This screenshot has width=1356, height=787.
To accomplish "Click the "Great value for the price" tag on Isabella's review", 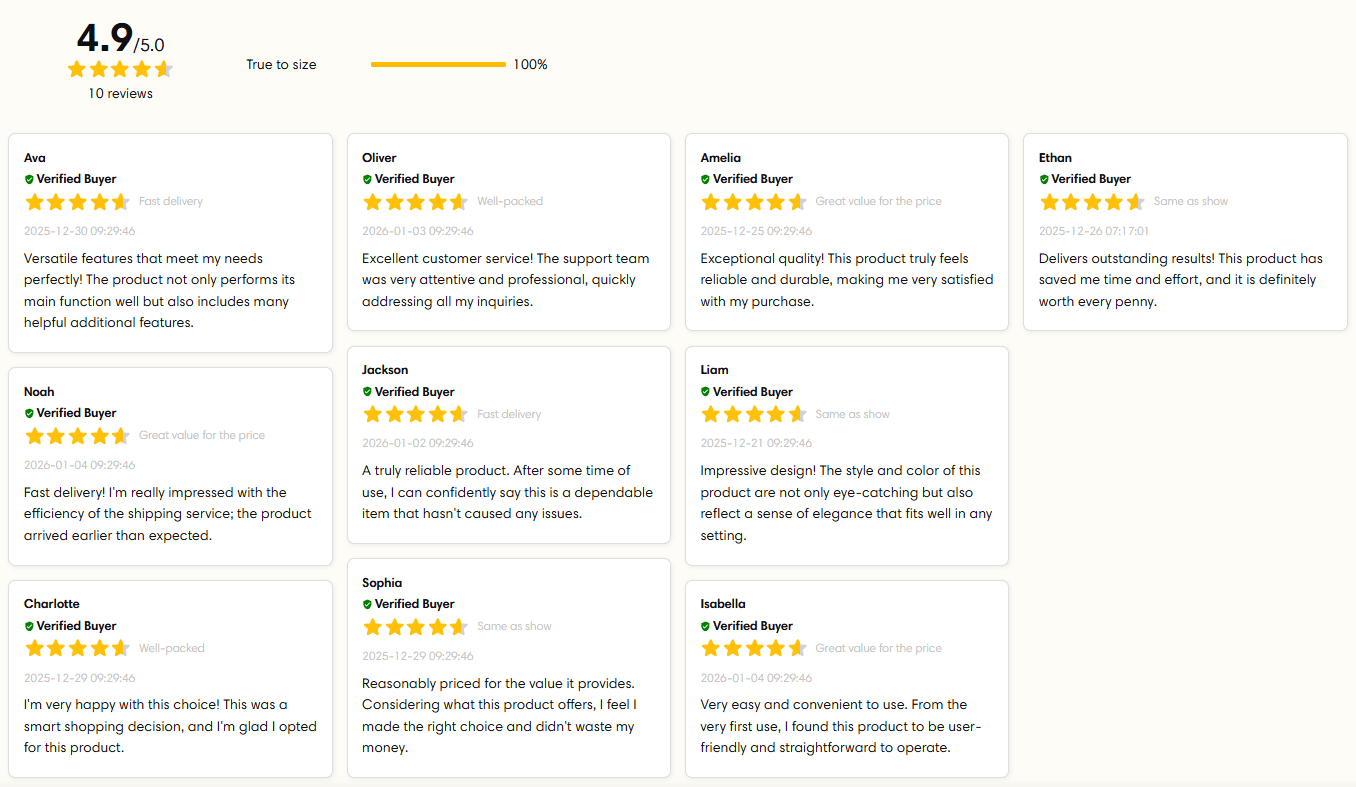I will [878, 648].
